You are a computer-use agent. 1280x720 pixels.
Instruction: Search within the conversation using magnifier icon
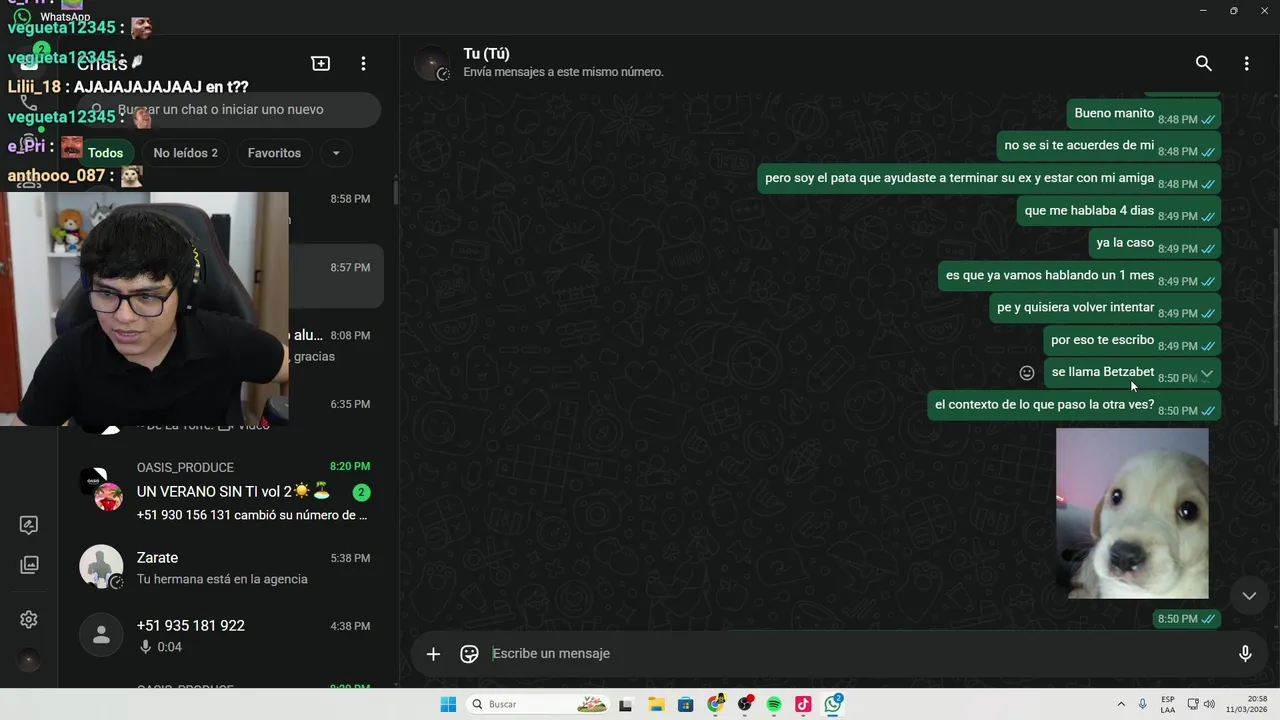(x=1204, y=63)
